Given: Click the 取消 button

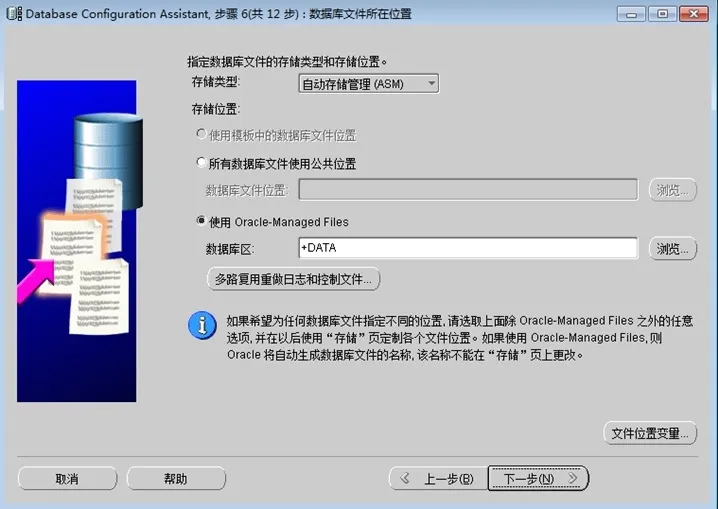Looking at the screenshot, I should pos(67,478).
